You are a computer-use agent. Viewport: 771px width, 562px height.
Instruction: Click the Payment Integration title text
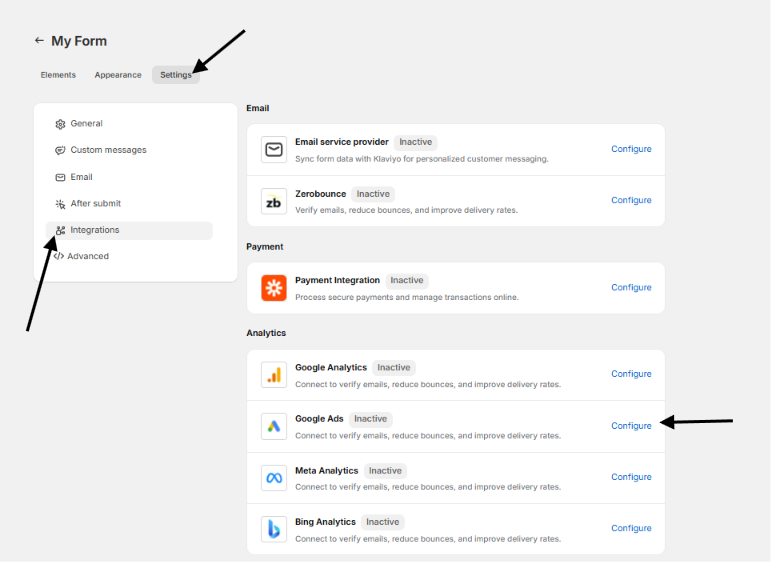pos(337,280)
